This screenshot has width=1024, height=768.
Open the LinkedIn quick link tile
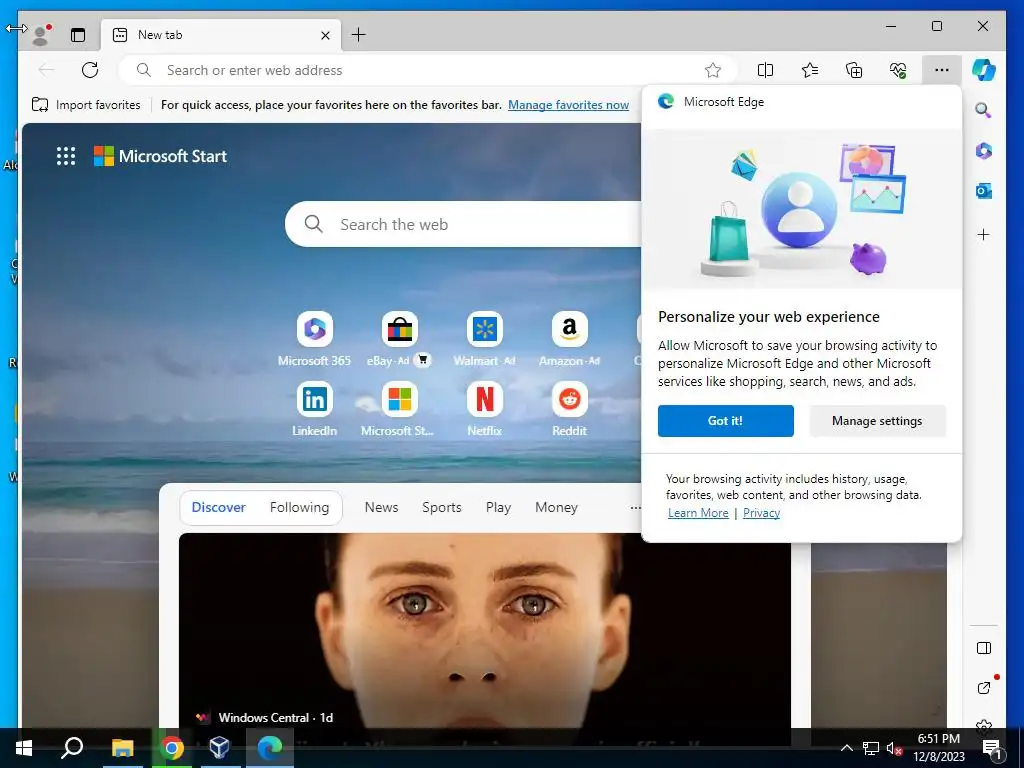click(314, 409)
